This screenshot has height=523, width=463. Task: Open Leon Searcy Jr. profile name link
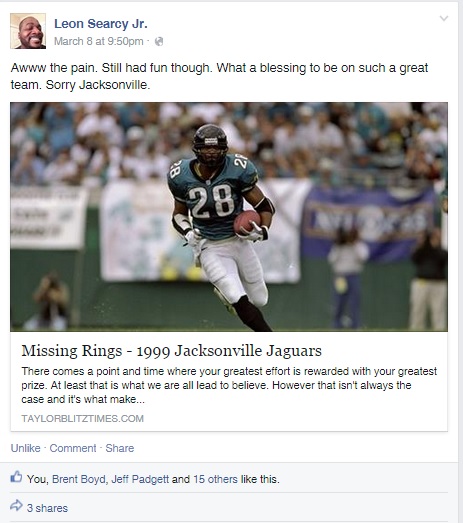pos(101,24)
